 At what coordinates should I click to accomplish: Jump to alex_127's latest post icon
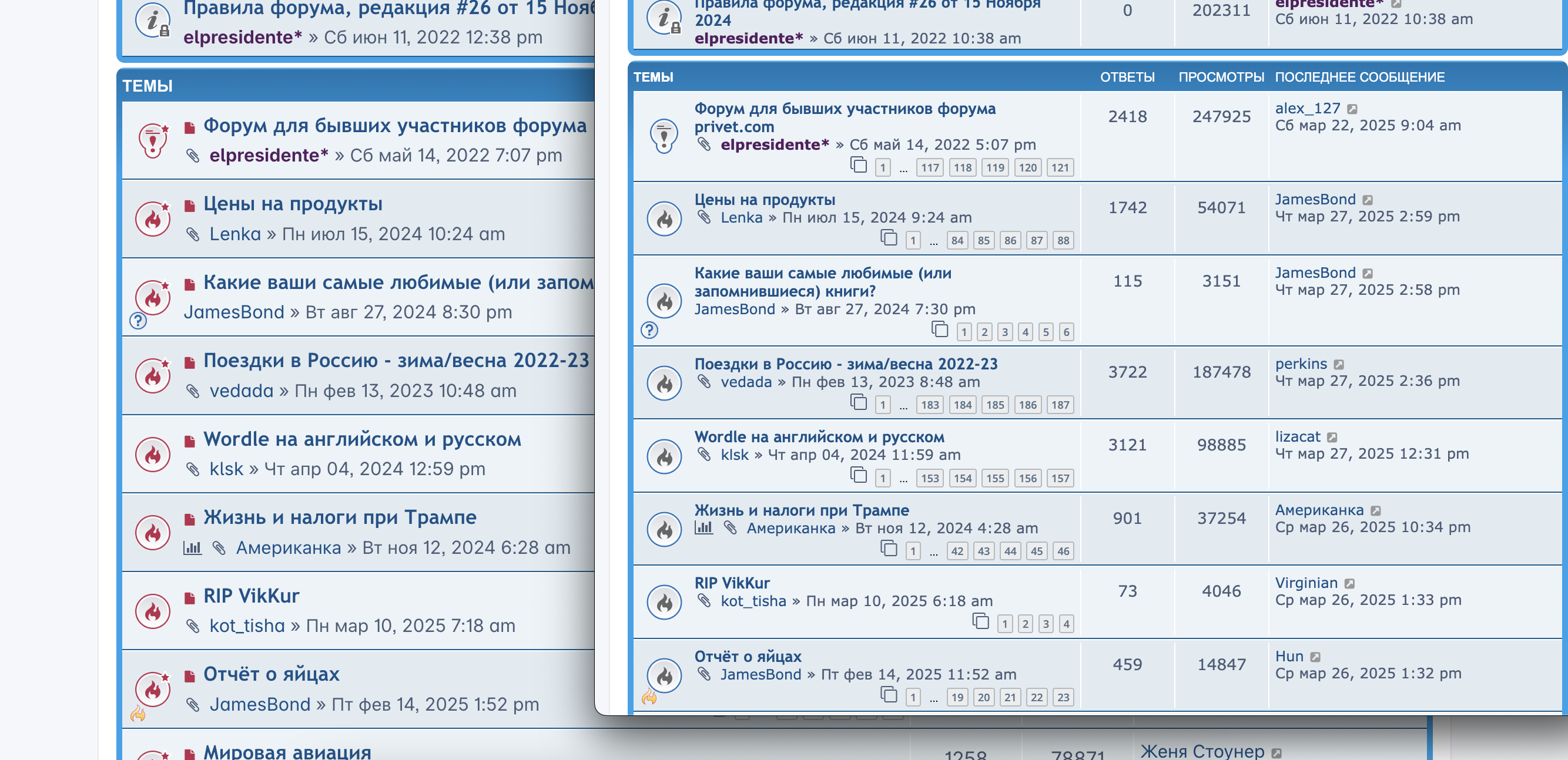point(1352,109)
